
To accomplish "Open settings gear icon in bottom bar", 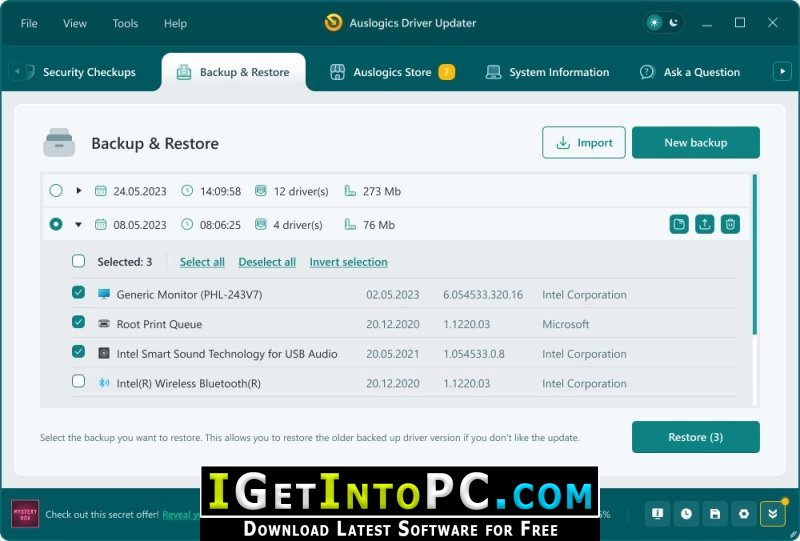I will pyautogui.click(x=743, y=514).
